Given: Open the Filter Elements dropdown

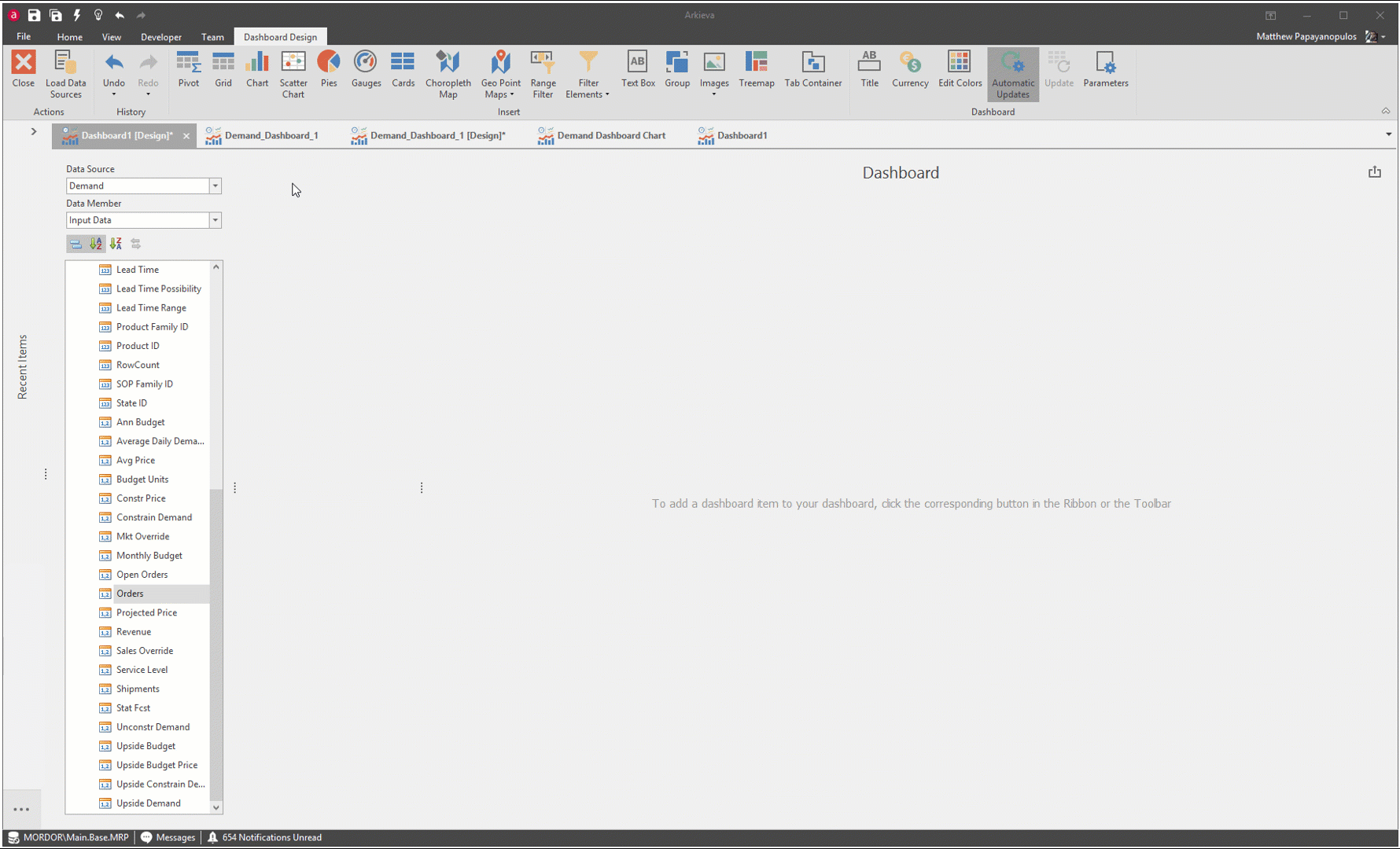Looking at the screenshot, I should [x=588, y=75].
